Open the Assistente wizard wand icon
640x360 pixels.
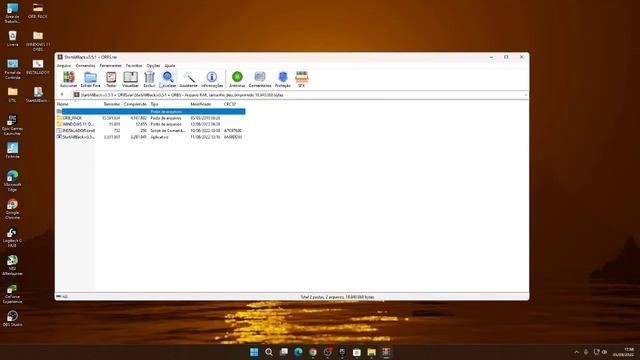pos(189,79)
